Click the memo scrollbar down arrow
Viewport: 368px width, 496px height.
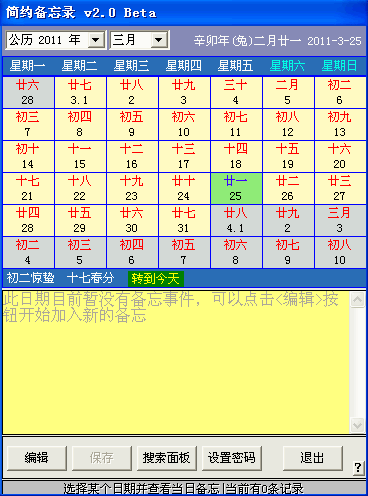pos(358,425)
